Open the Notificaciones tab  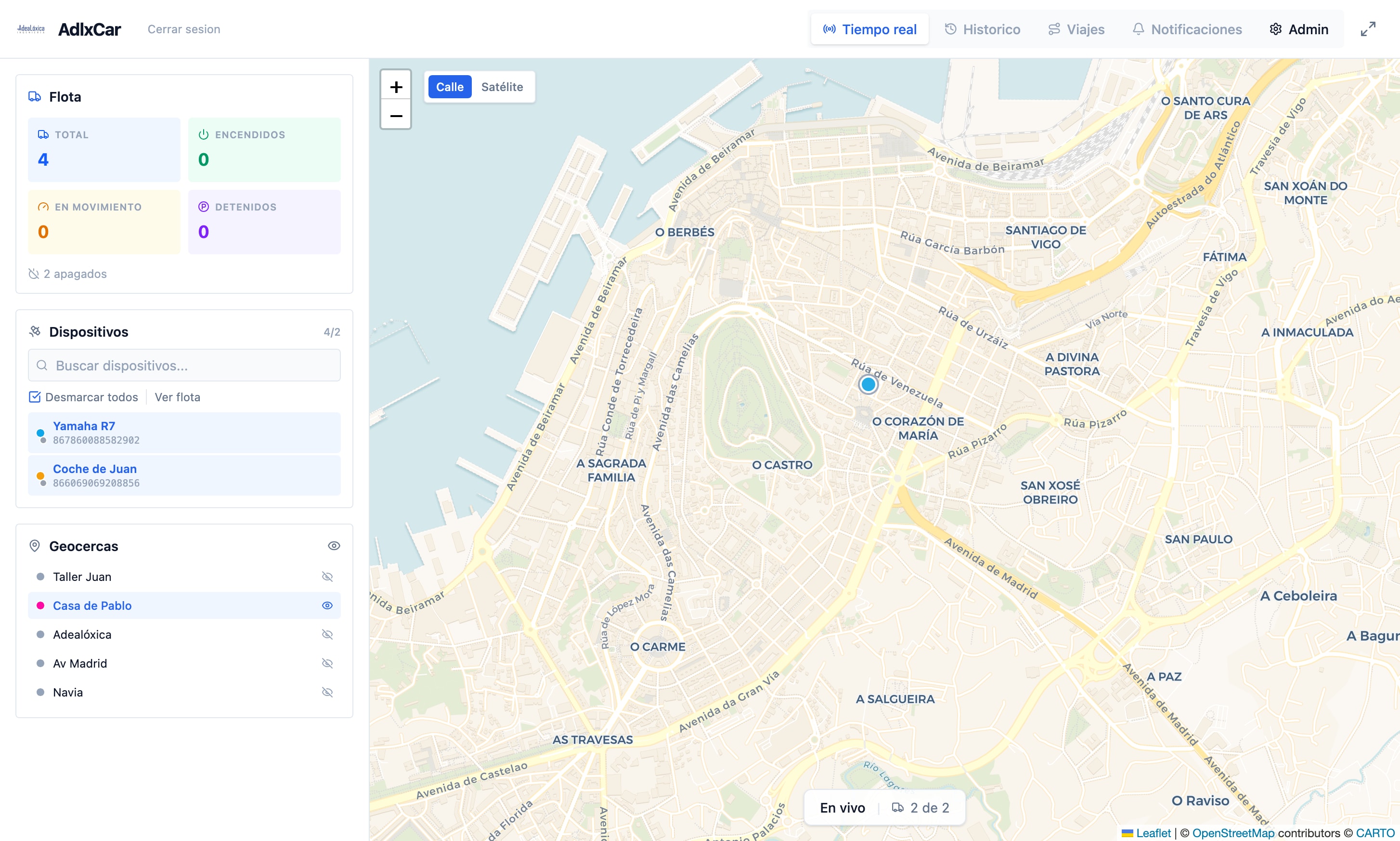[1187, 29]
